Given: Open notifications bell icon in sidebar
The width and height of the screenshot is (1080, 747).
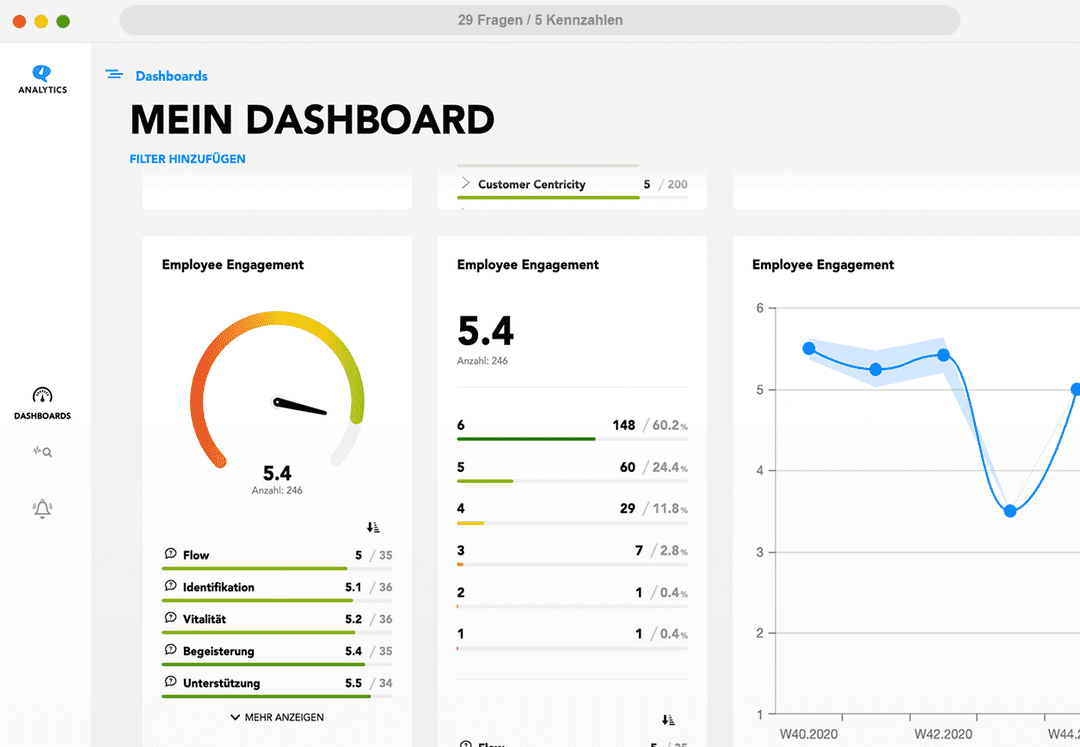Looking at the screenshot, I should [x=42, y=508].
